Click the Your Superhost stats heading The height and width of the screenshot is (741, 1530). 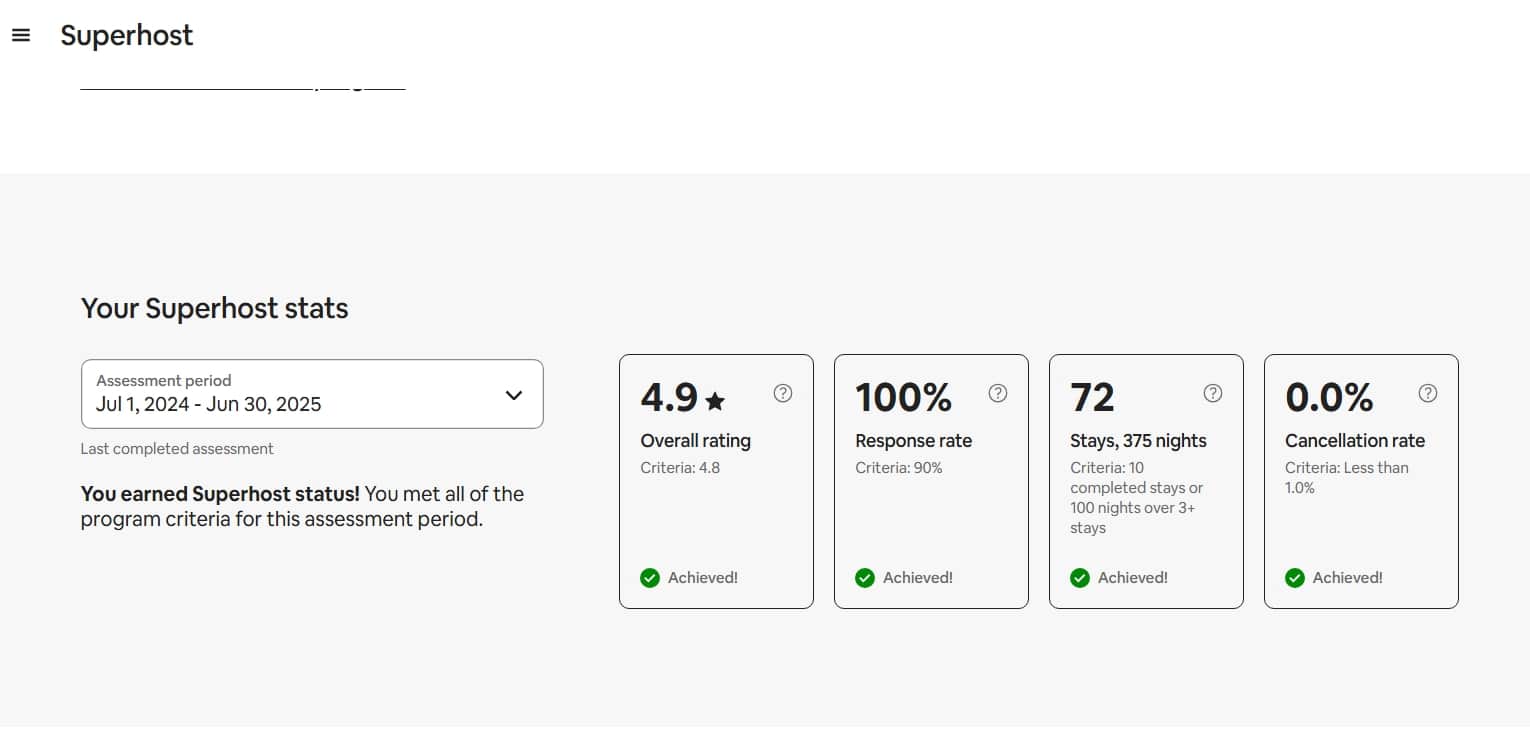click(x=215, y=308)
